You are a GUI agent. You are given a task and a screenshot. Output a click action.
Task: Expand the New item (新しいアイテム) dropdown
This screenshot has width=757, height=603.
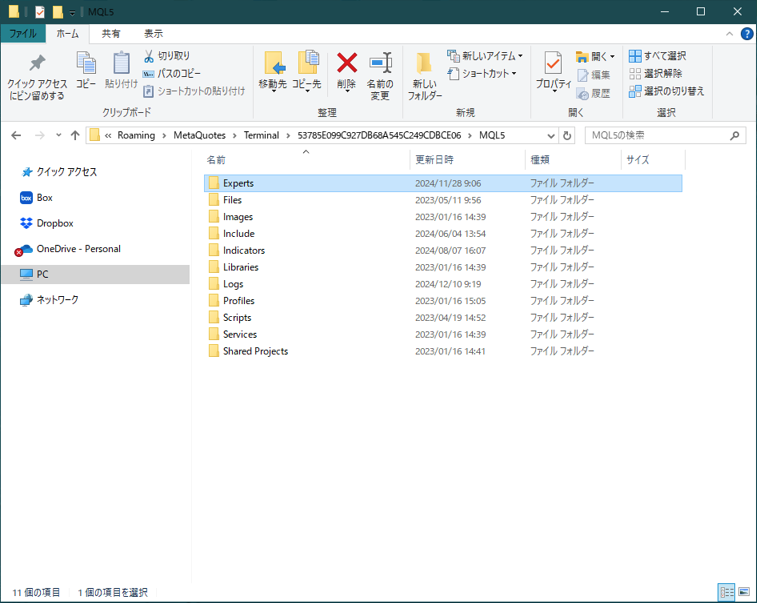coord(520,56)
